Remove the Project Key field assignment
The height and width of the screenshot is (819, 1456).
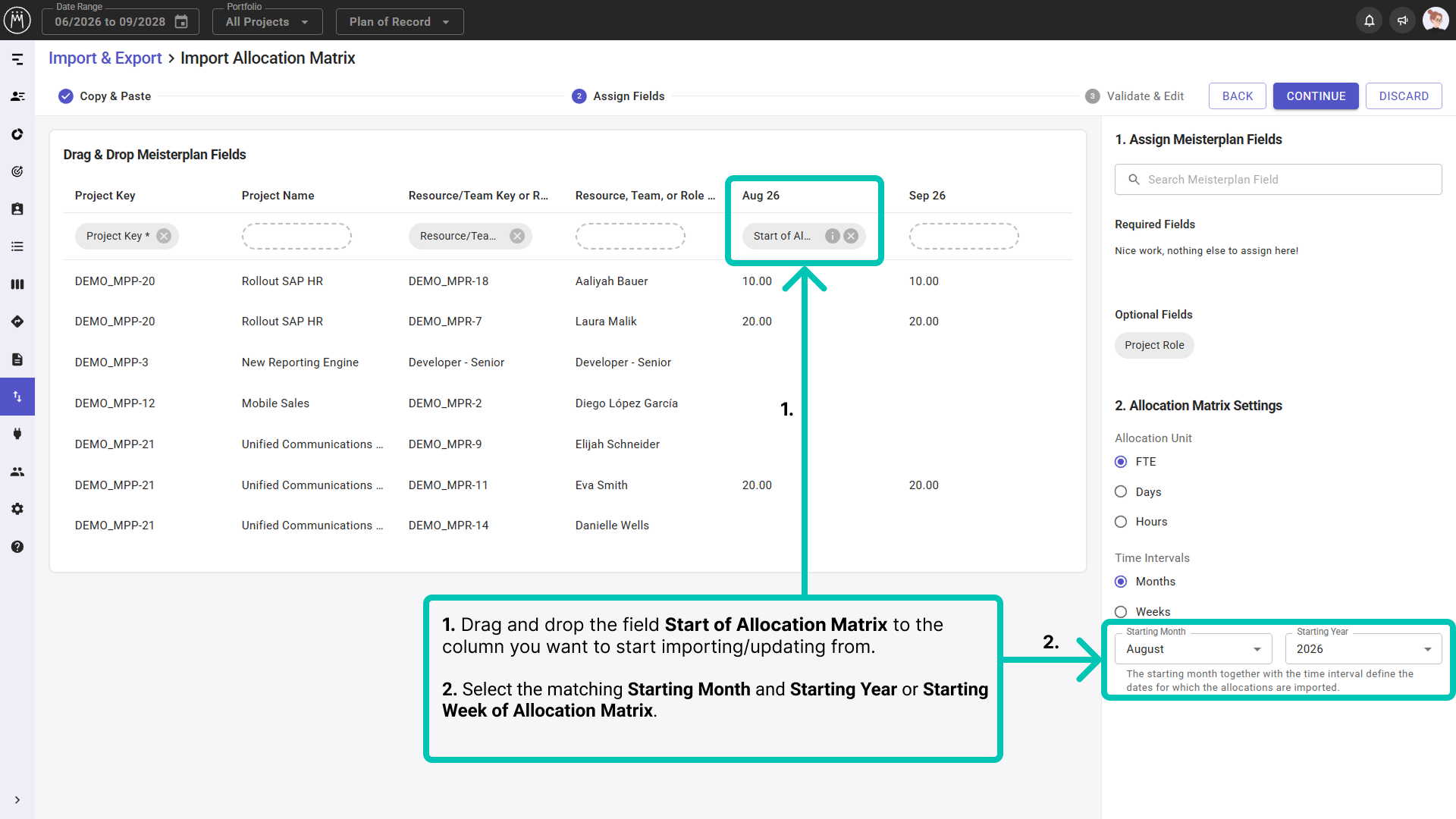coord(164,236)
